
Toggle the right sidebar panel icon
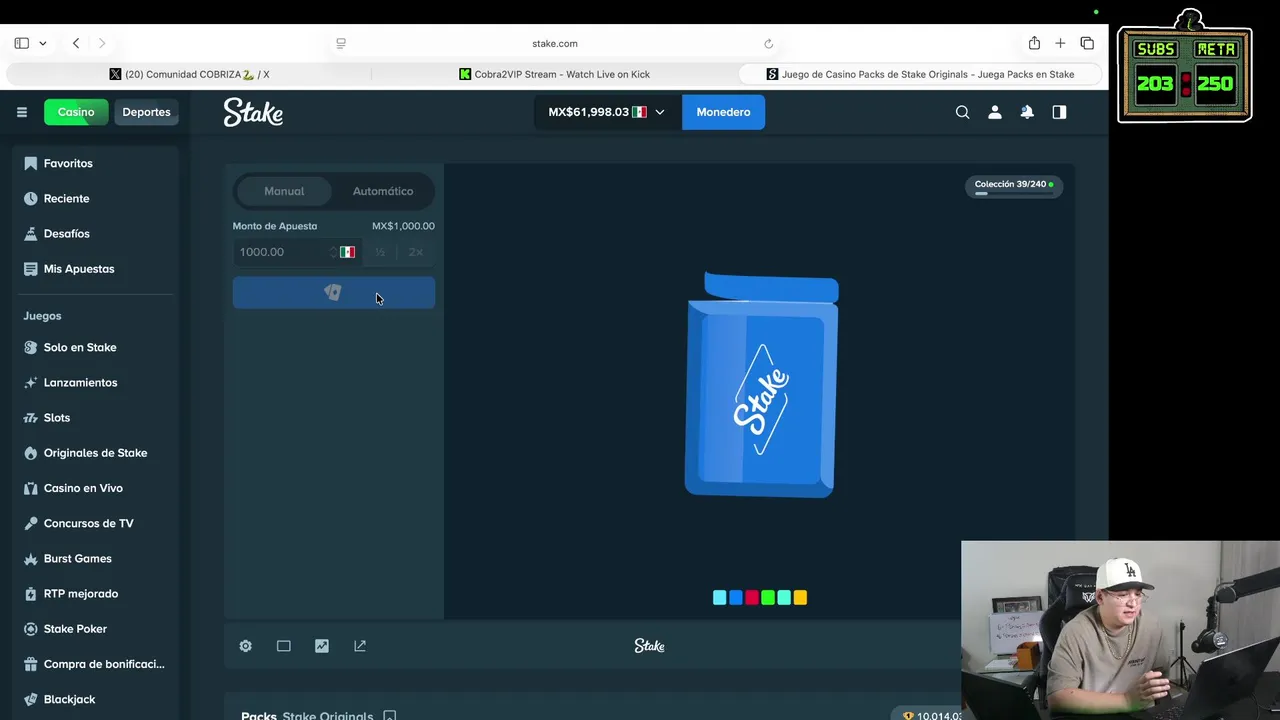click(1059, 112)
